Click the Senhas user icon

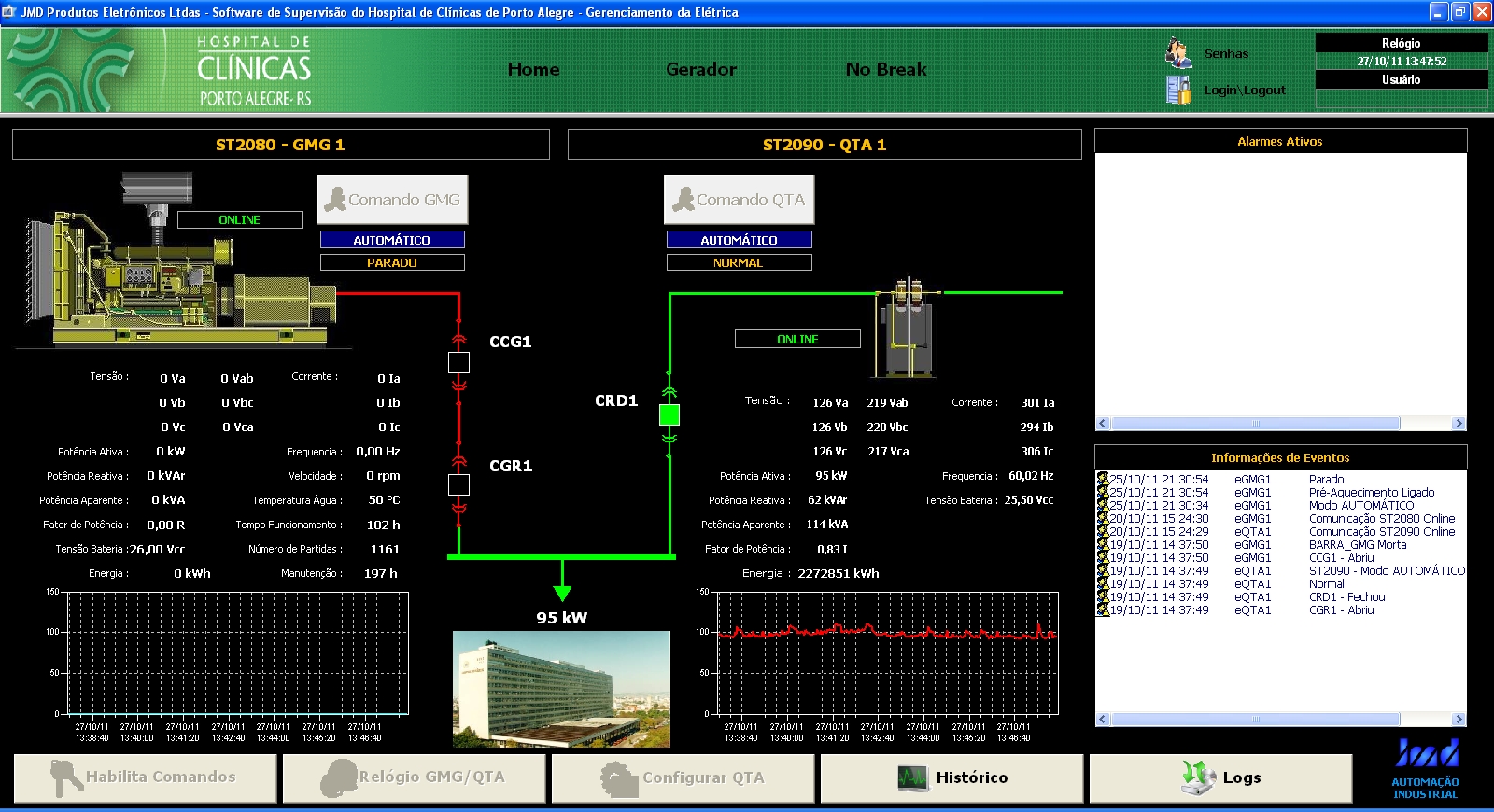[x=1177, y=52]
